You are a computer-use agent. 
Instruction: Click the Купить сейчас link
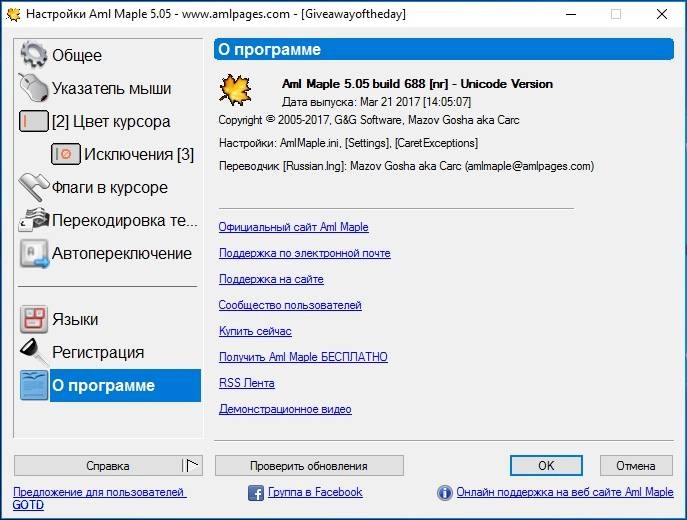click(255, 331)
